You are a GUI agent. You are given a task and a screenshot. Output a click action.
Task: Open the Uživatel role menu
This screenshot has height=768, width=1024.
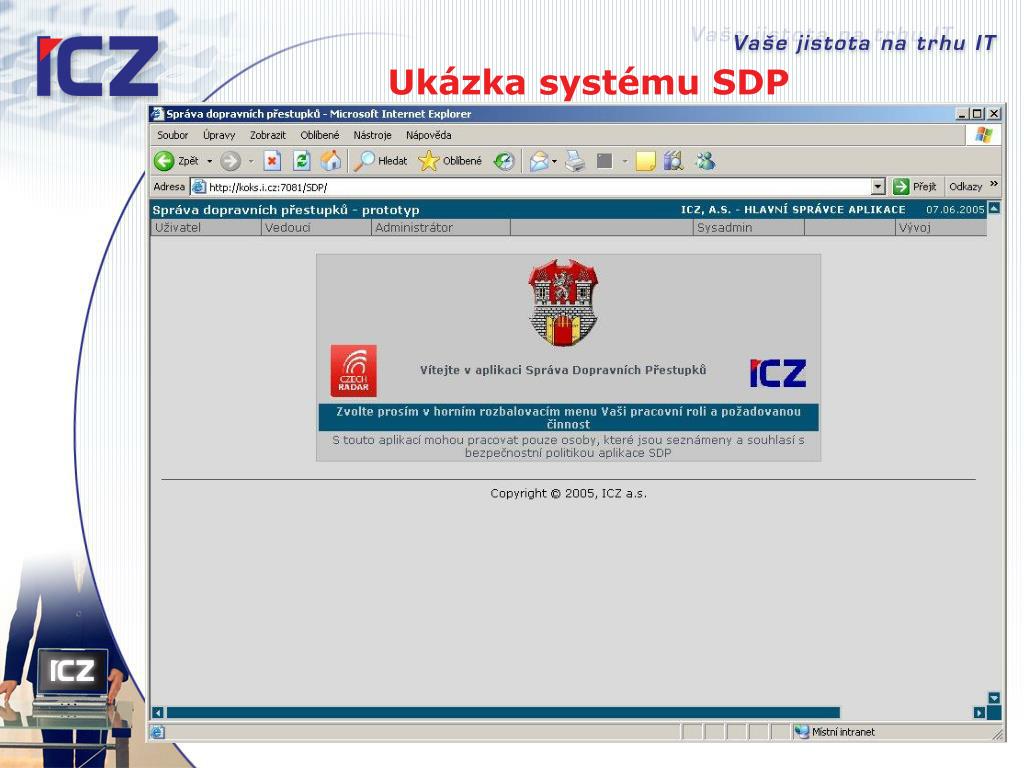point(205,228)
